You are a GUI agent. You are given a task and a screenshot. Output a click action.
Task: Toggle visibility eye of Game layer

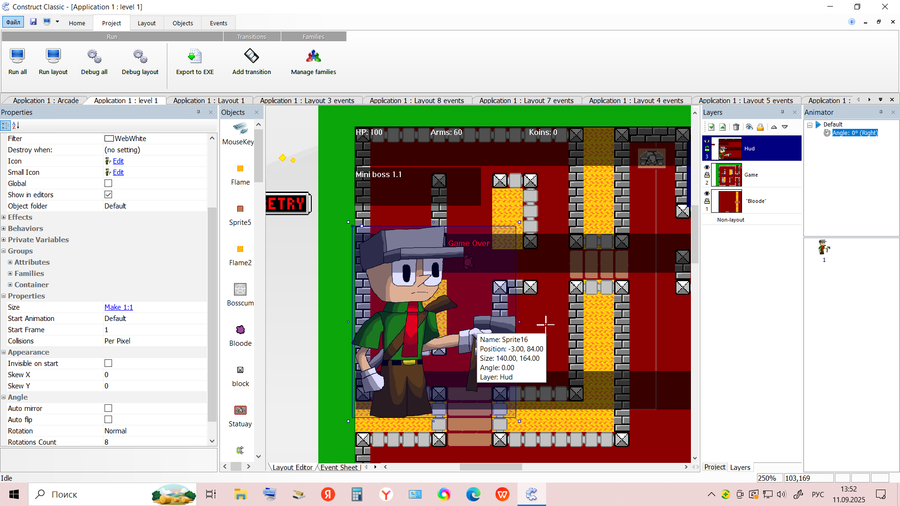coord(707,168)
